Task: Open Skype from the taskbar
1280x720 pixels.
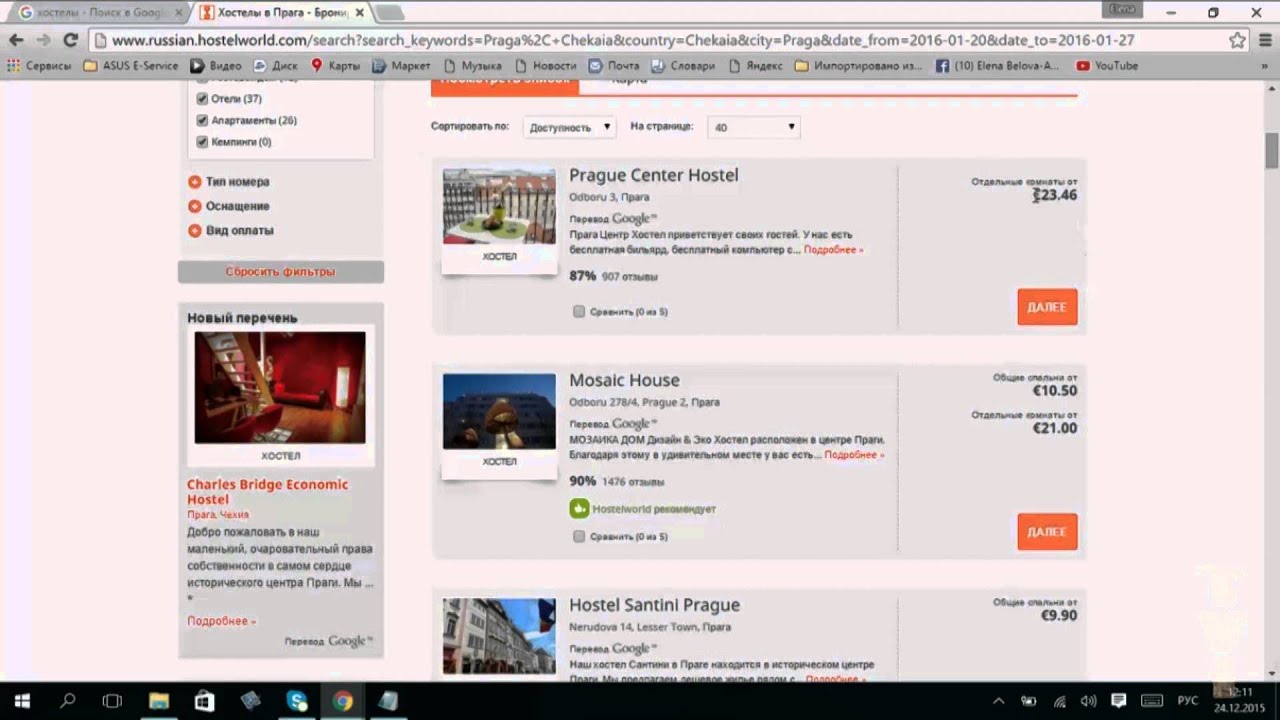Action: point(297,701)
